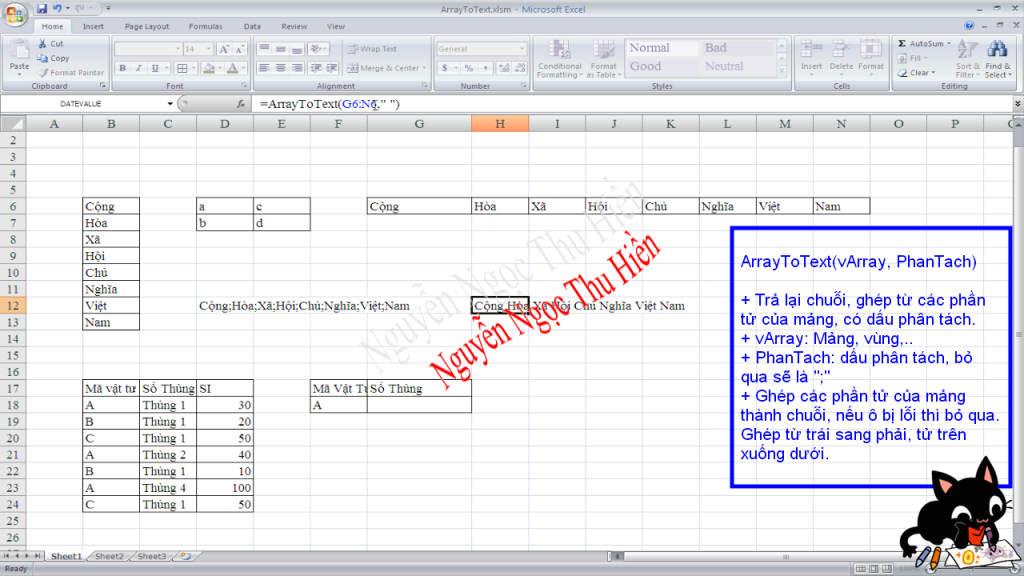This screenshot has height=576, width=1024.
Task: Apply the Good cell style
Action: click(x=646, y=66)
